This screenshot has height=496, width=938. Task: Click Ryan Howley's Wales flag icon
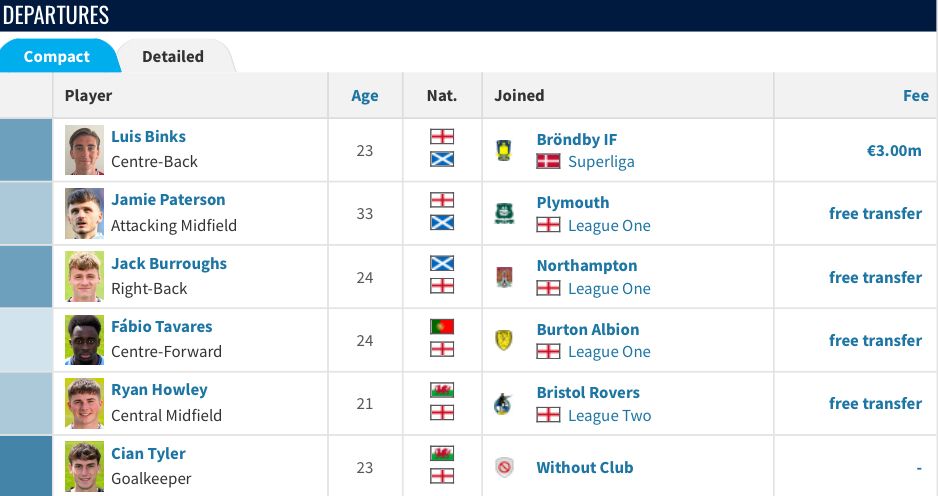pos(442,390)
